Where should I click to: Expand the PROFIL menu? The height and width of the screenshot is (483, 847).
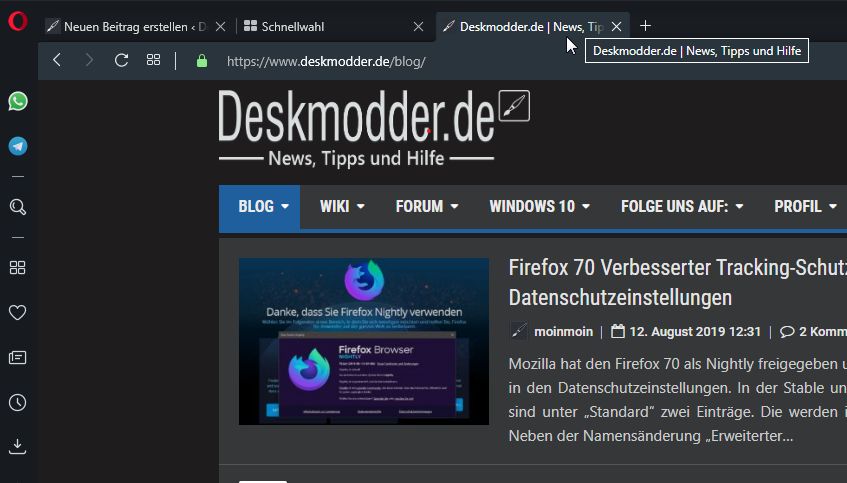click(806, 206)
